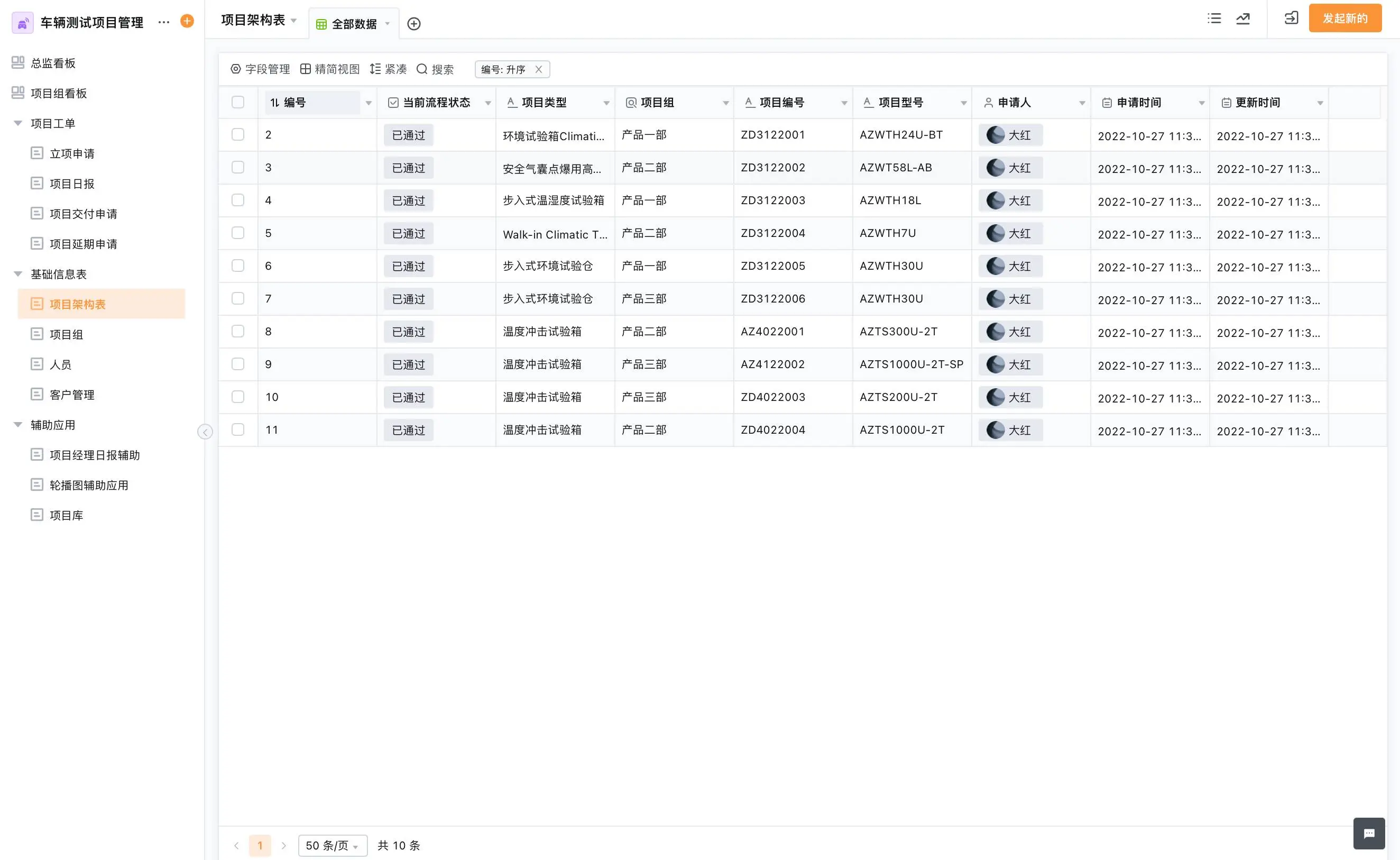The height and width of the screenshot is (860, 1400).
Task: Open the 搜索 search tool
Action: (436, 69)
